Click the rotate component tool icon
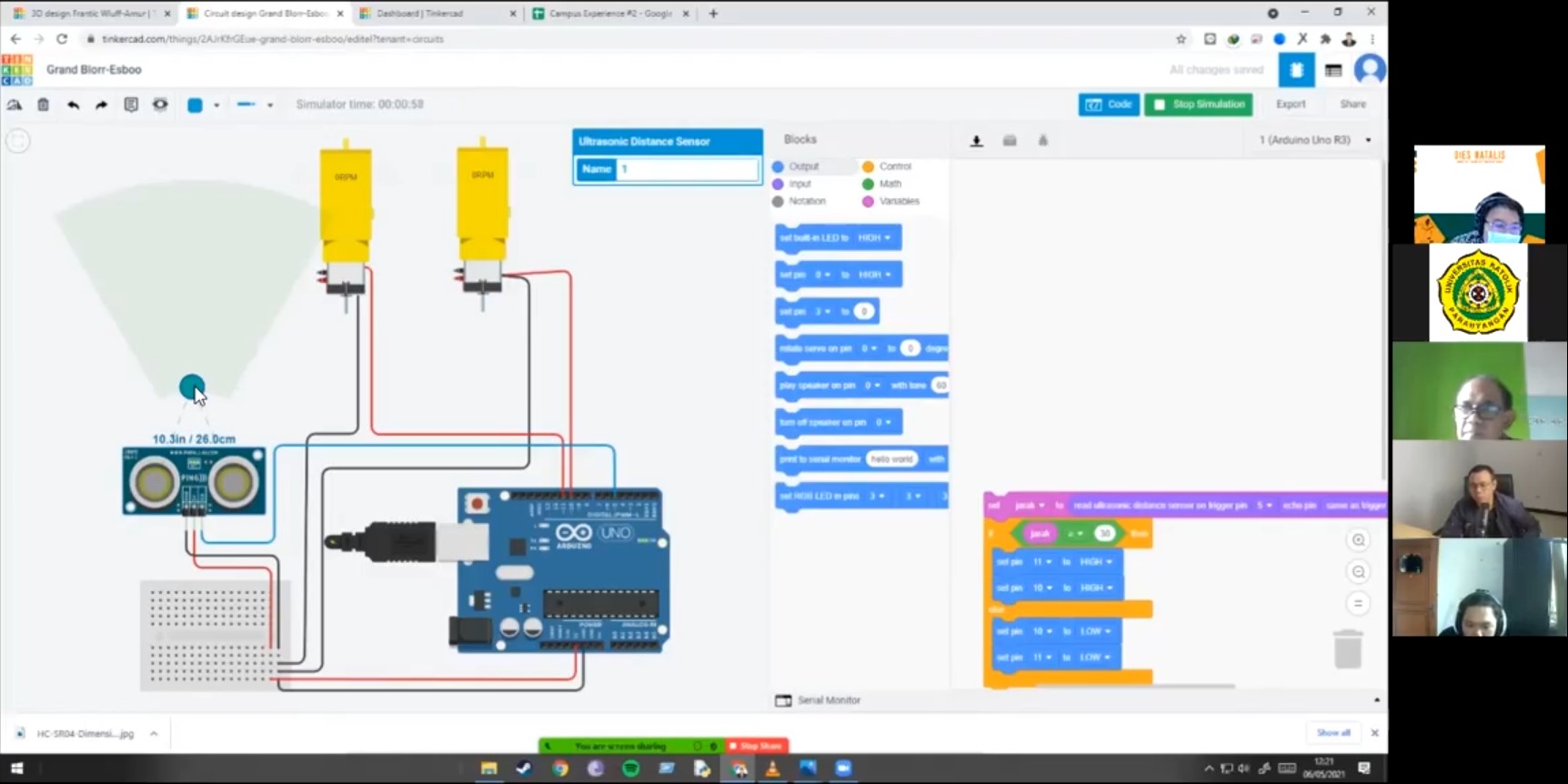 pyautogui.click(x=15, y=105)
